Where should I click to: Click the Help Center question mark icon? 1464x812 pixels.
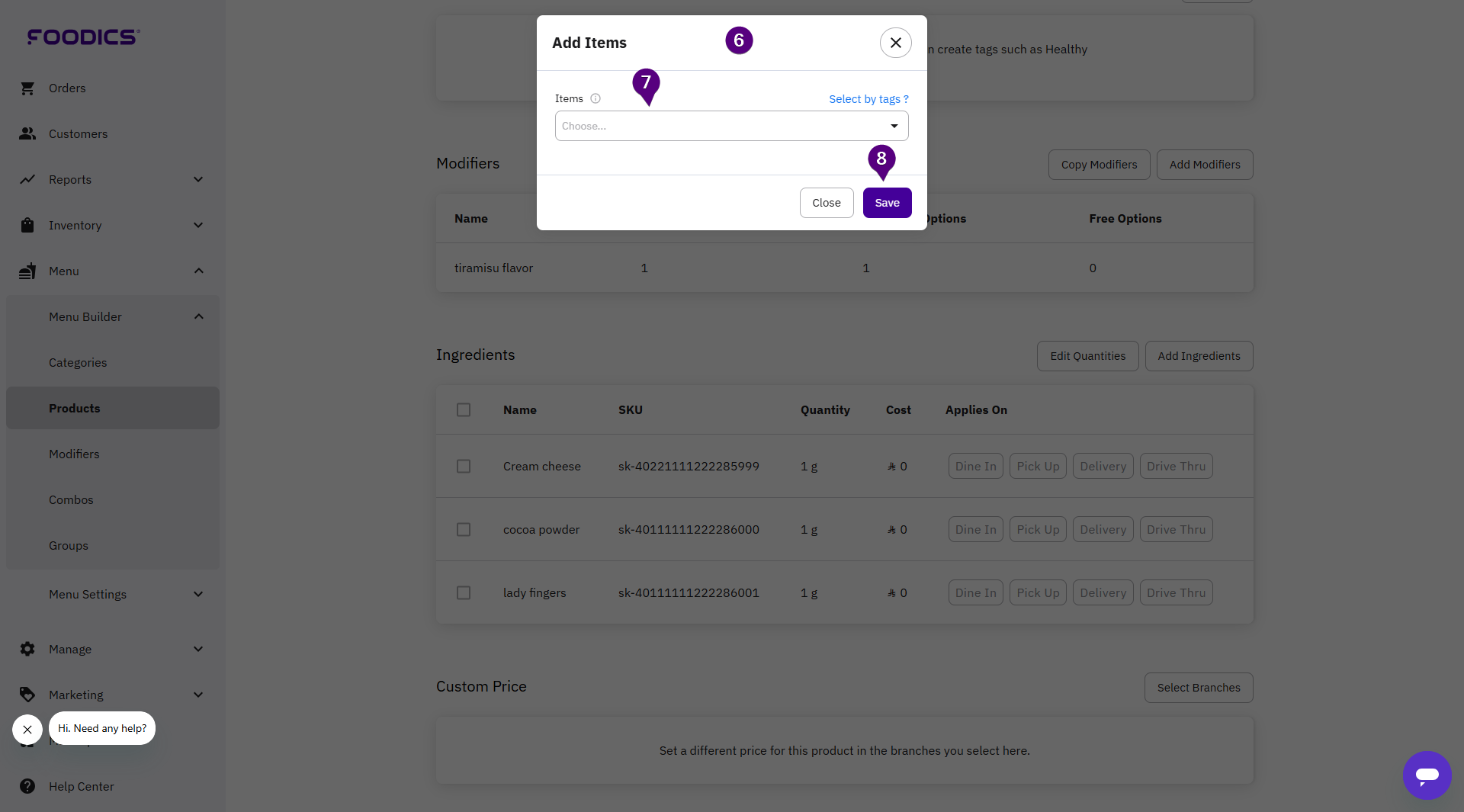[27, 786]
